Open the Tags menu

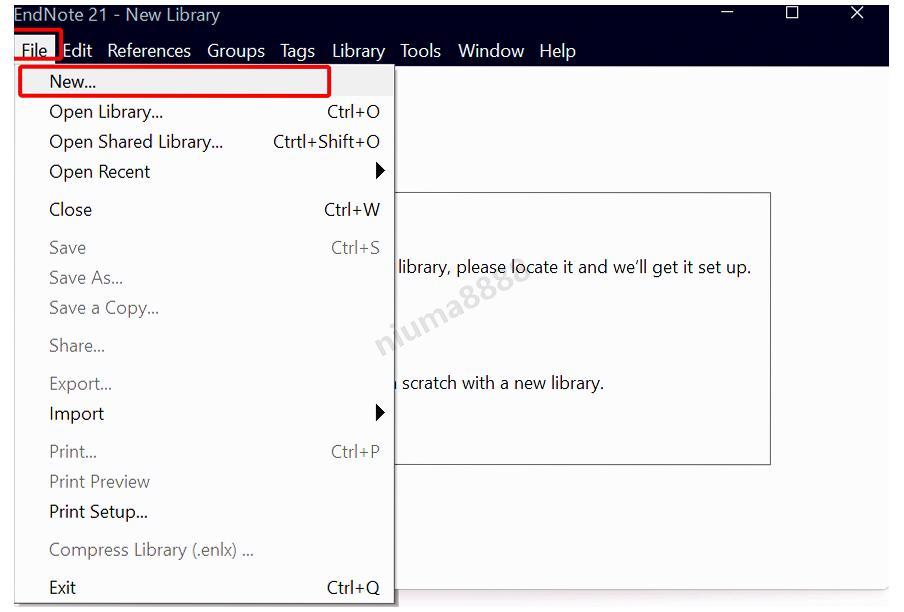click(x=297, y=51)
